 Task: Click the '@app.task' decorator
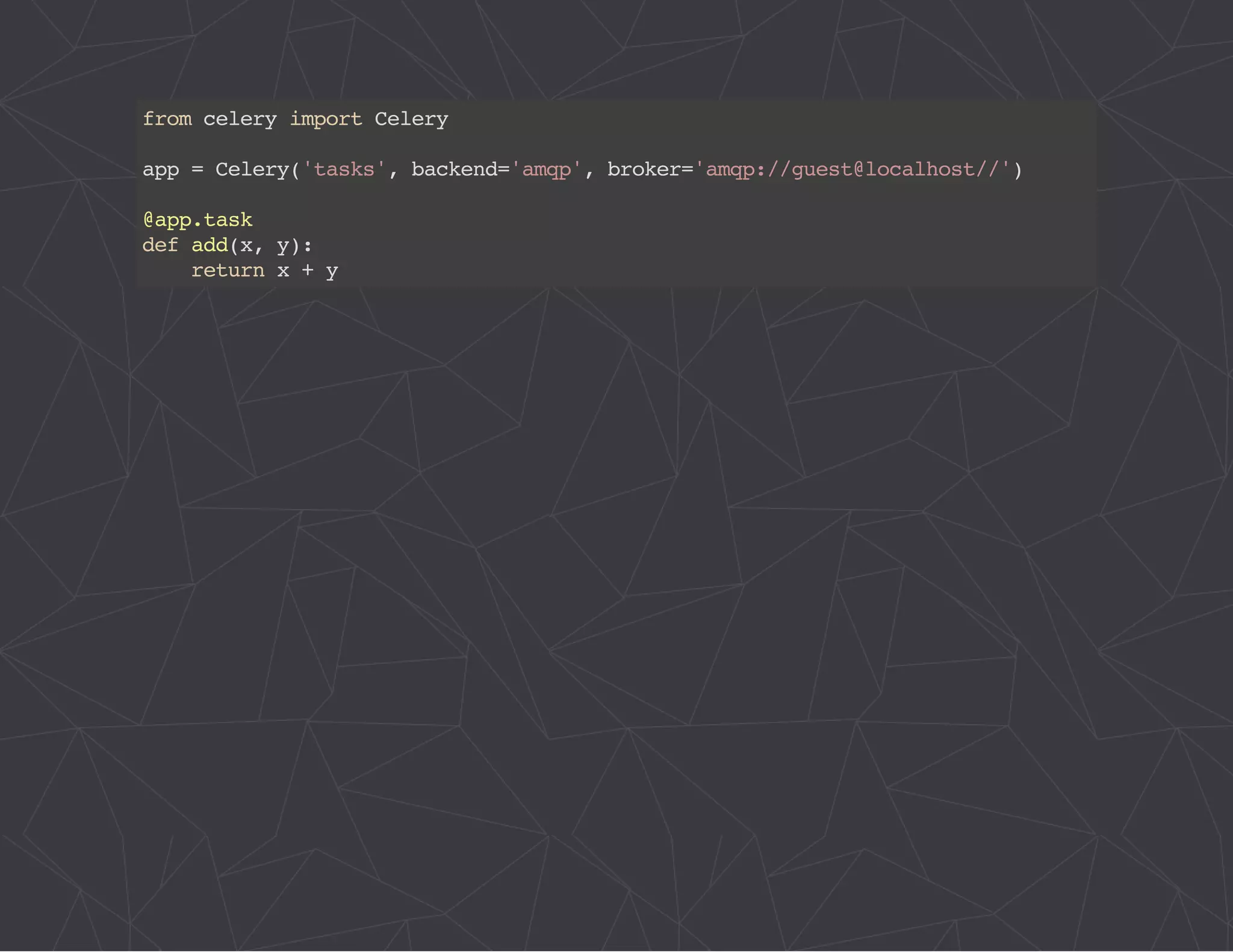(x=197, y=220)
